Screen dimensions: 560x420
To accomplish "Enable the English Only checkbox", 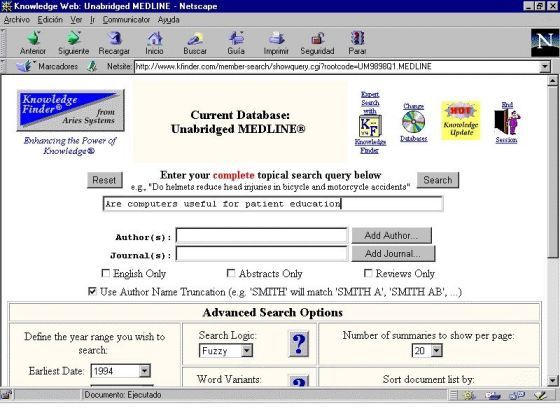I will coord(106,273).
